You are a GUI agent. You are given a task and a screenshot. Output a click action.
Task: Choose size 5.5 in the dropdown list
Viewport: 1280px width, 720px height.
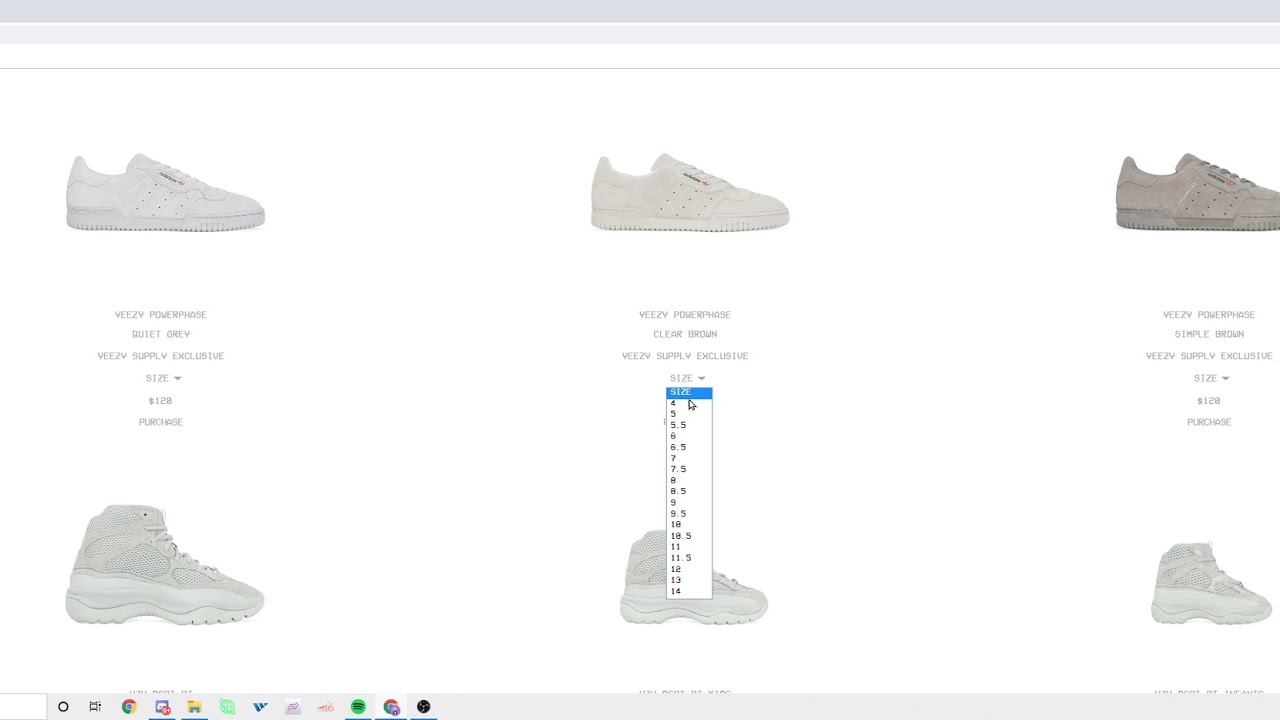pos(689,425)
